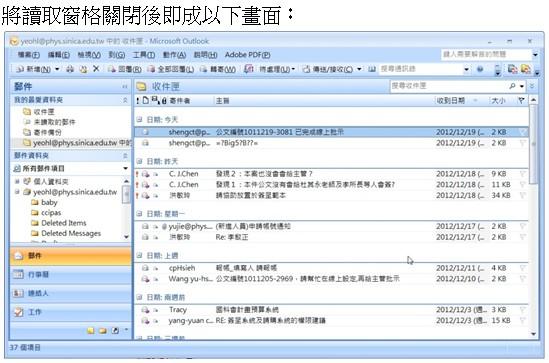Open the dropdown arrow next to 新增
549x363 pixels.
[57, 69]
